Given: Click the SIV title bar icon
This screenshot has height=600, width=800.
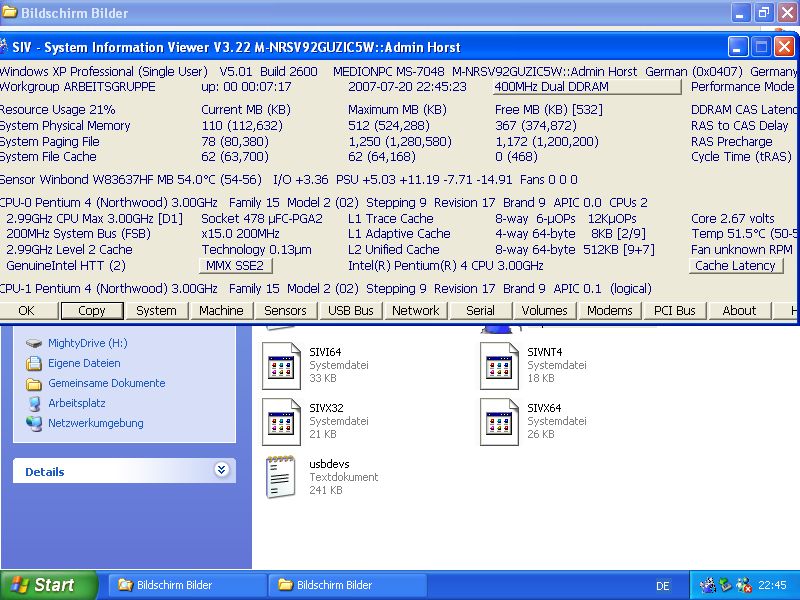Looking at the screenshot, I should 4,47.
